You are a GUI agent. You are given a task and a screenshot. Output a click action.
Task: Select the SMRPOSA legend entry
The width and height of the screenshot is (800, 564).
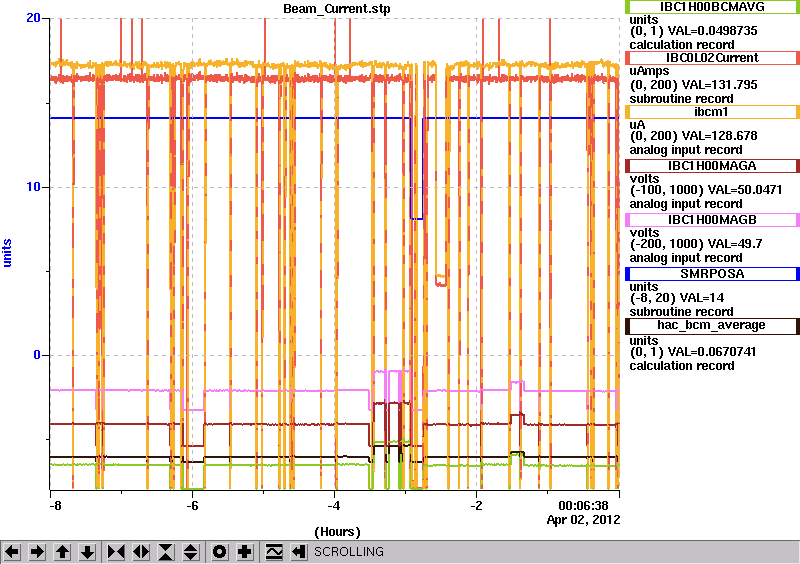tap(712, 274)
